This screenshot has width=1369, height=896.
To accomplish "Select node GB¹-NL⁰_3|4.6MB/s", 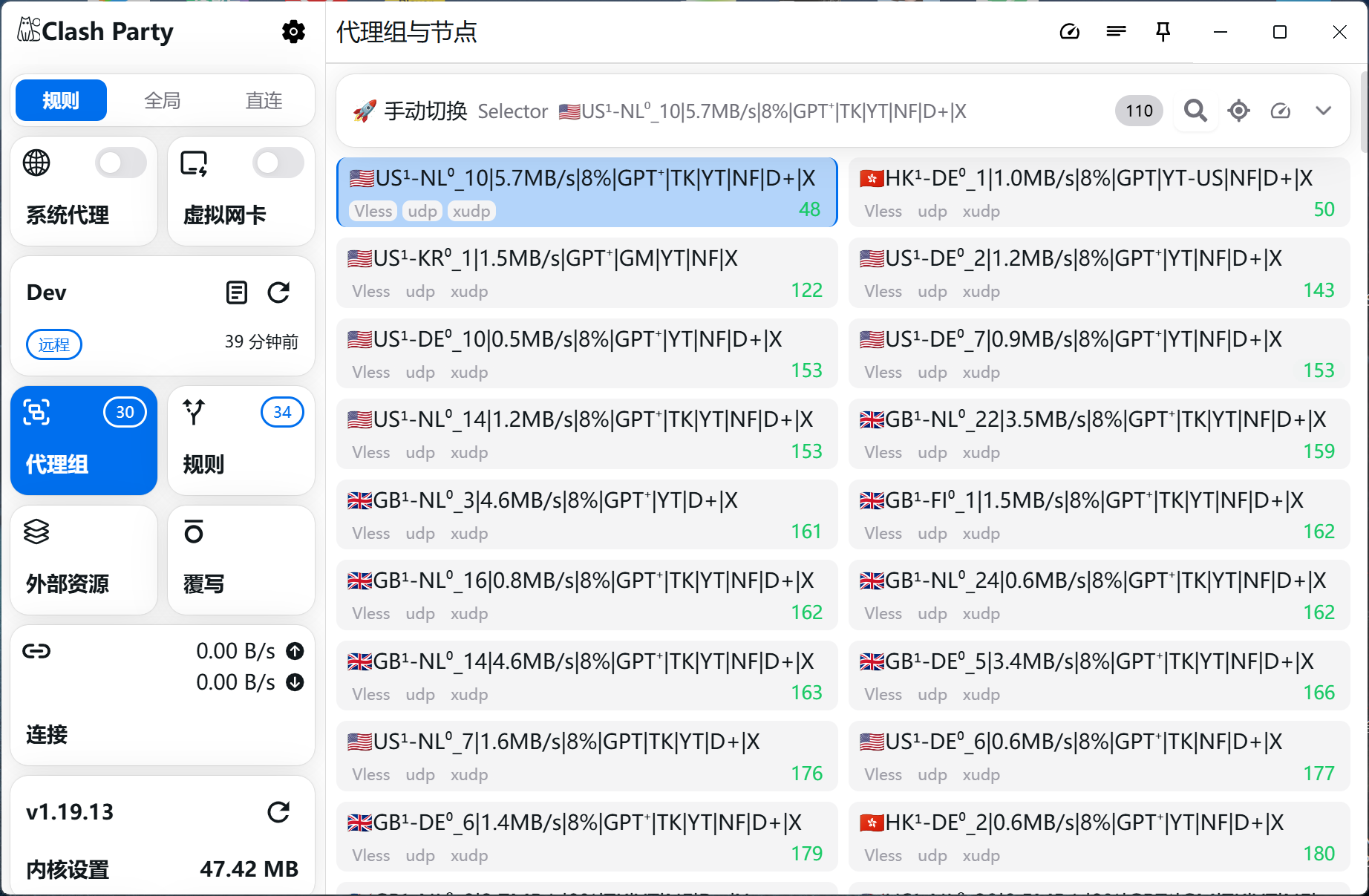I will coord(587,514).
